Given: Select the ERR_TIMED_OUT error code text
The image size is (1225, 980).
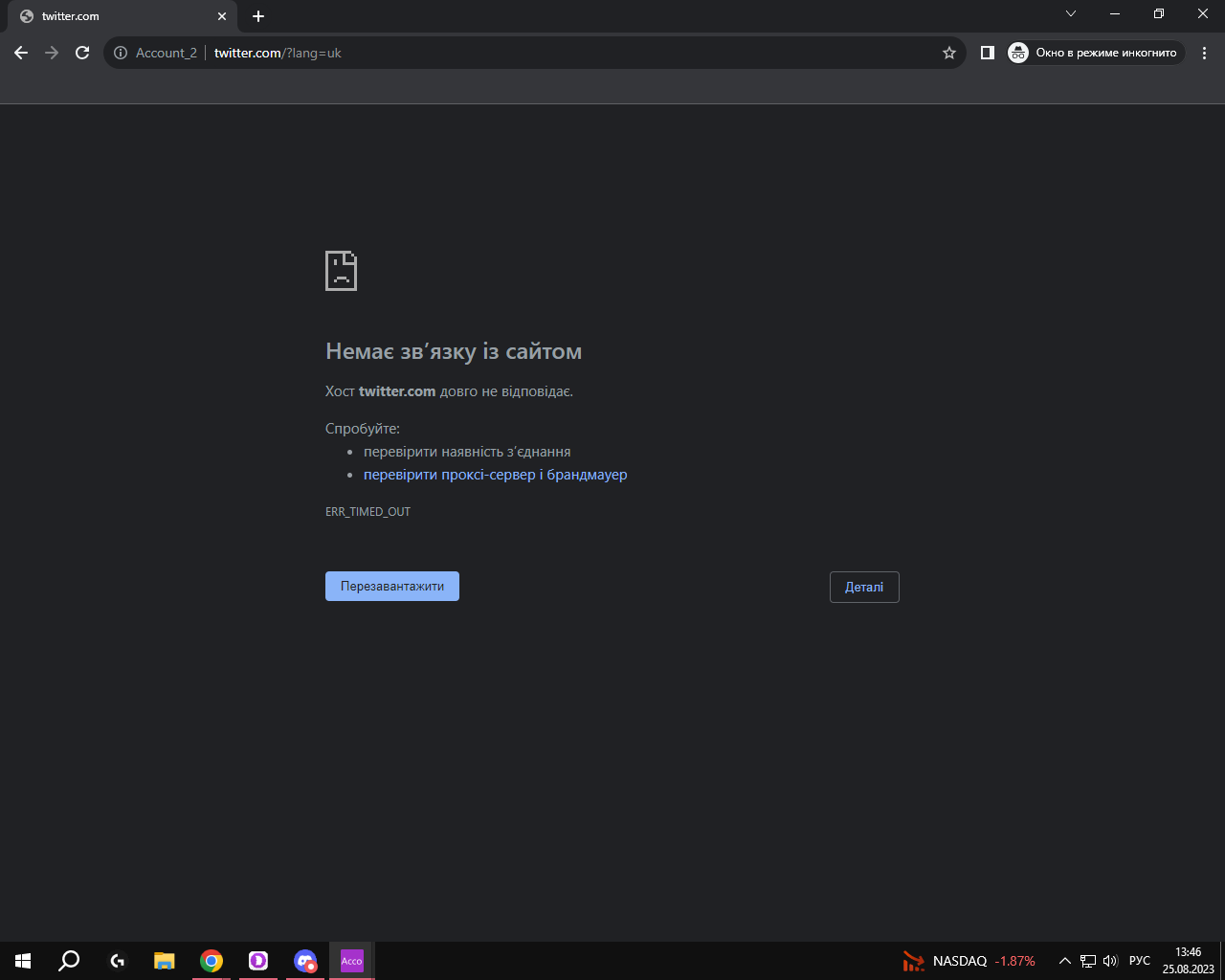Looking at the screenshot, I should [x=367, y=512].
